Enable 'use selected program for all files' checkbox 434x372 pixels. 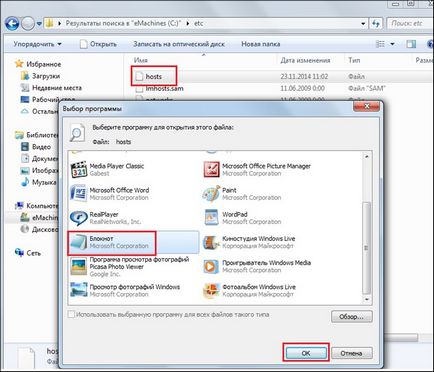(71, 314)
